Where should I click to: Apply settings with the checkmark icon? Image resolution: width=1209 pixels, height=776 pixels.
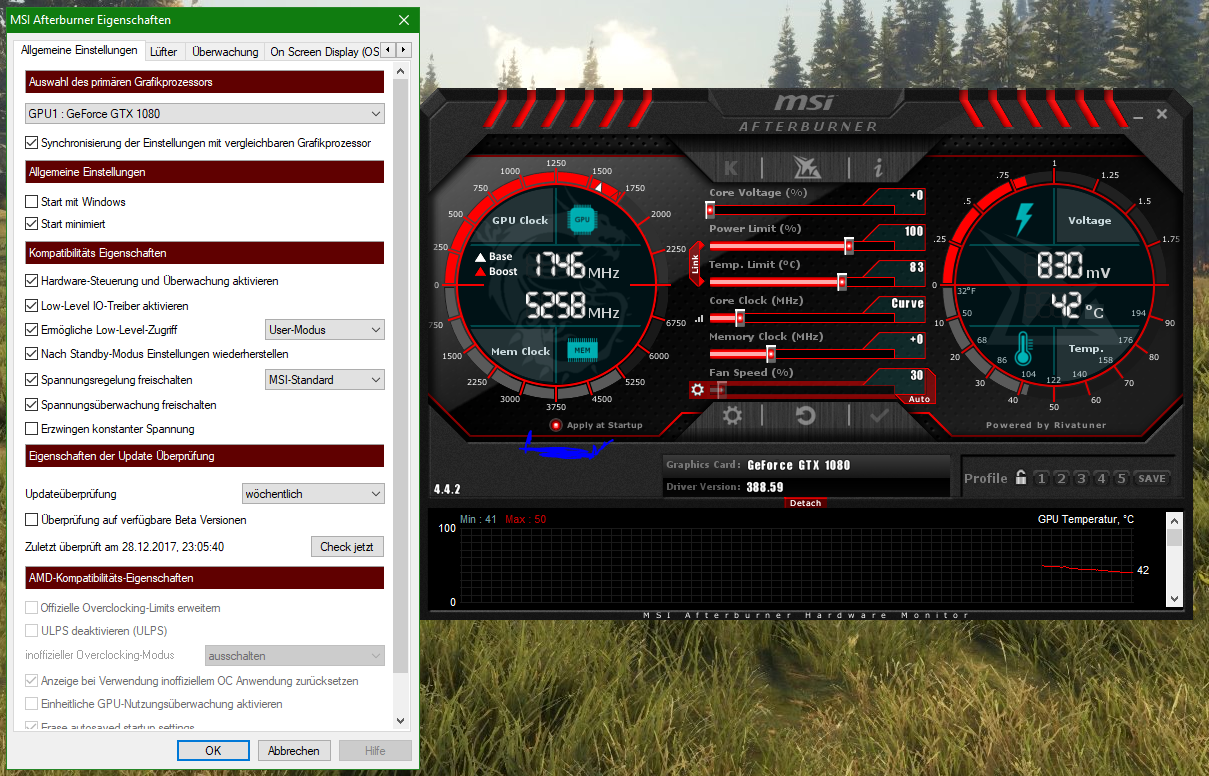pyautogui.click(x=880, y=416)
